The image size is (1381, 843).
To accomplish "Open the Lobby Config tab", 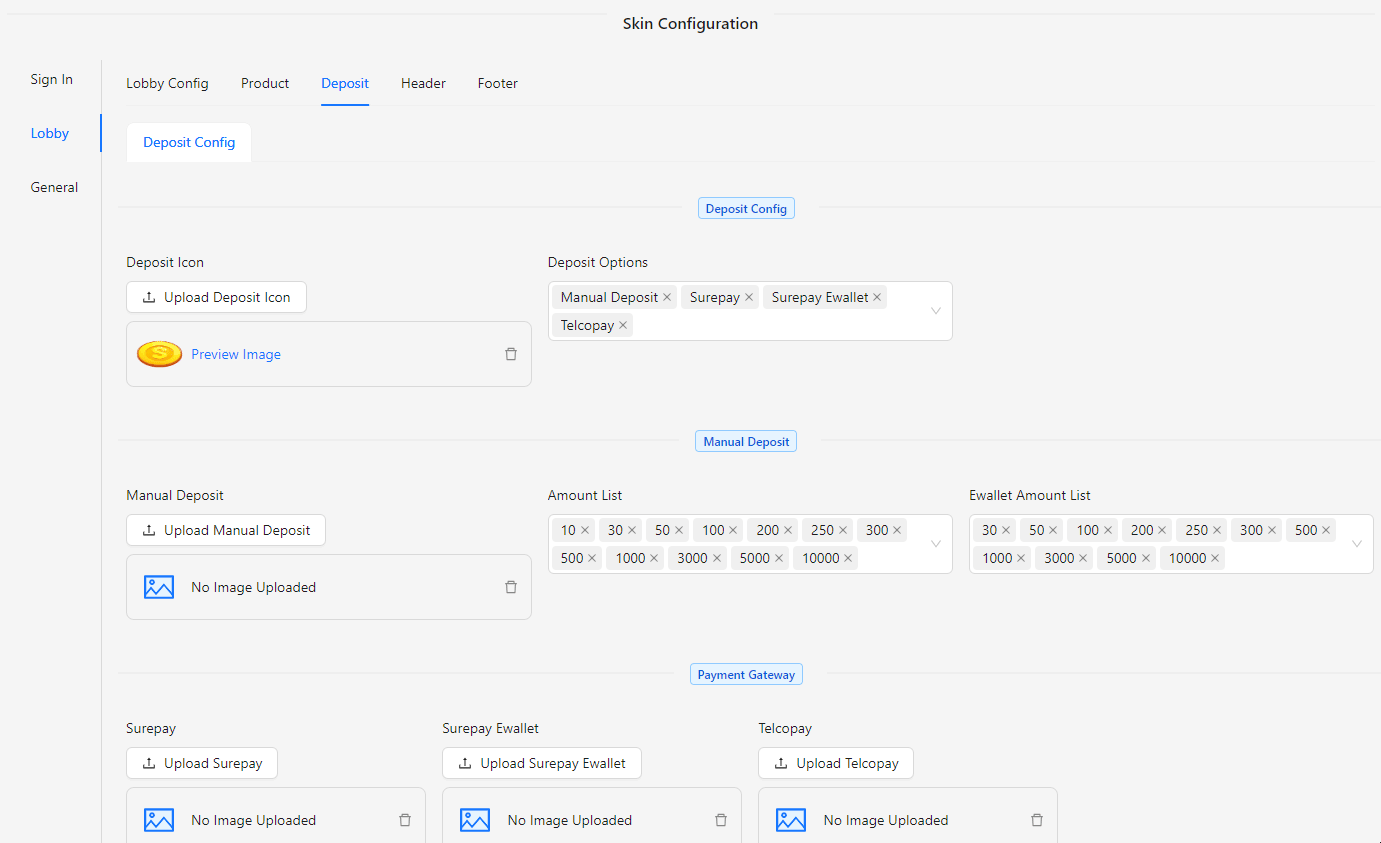I will (x=167, y=83).
